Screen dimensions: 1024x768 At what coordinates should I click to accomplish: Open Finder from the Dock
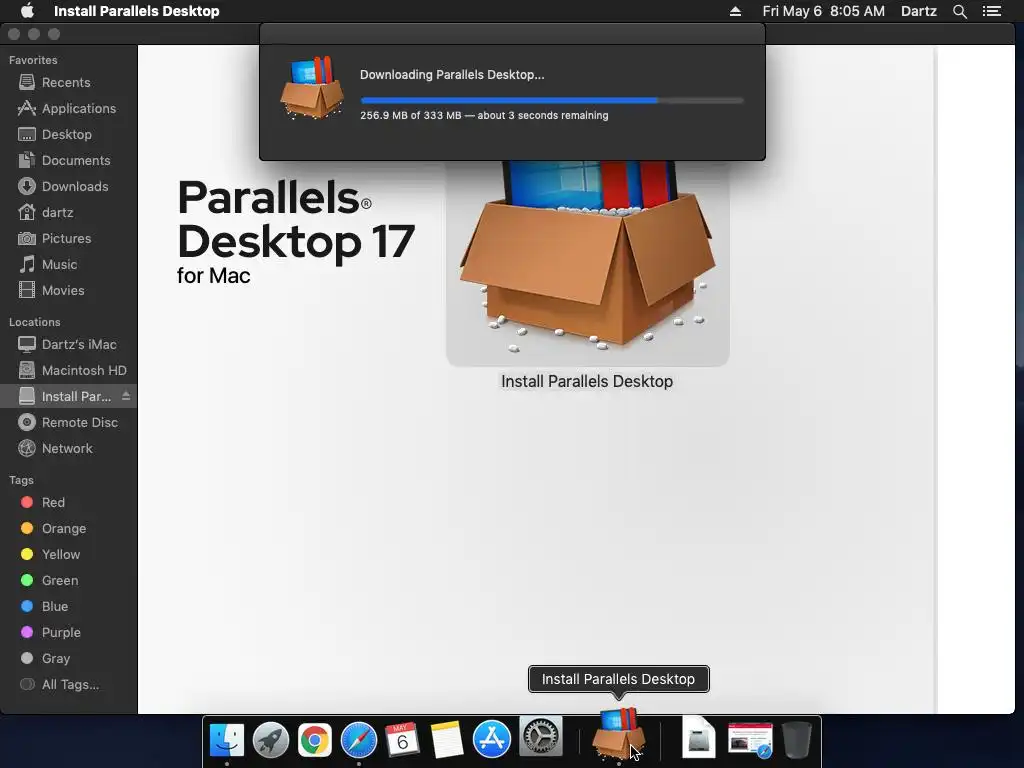coord(227,740)
